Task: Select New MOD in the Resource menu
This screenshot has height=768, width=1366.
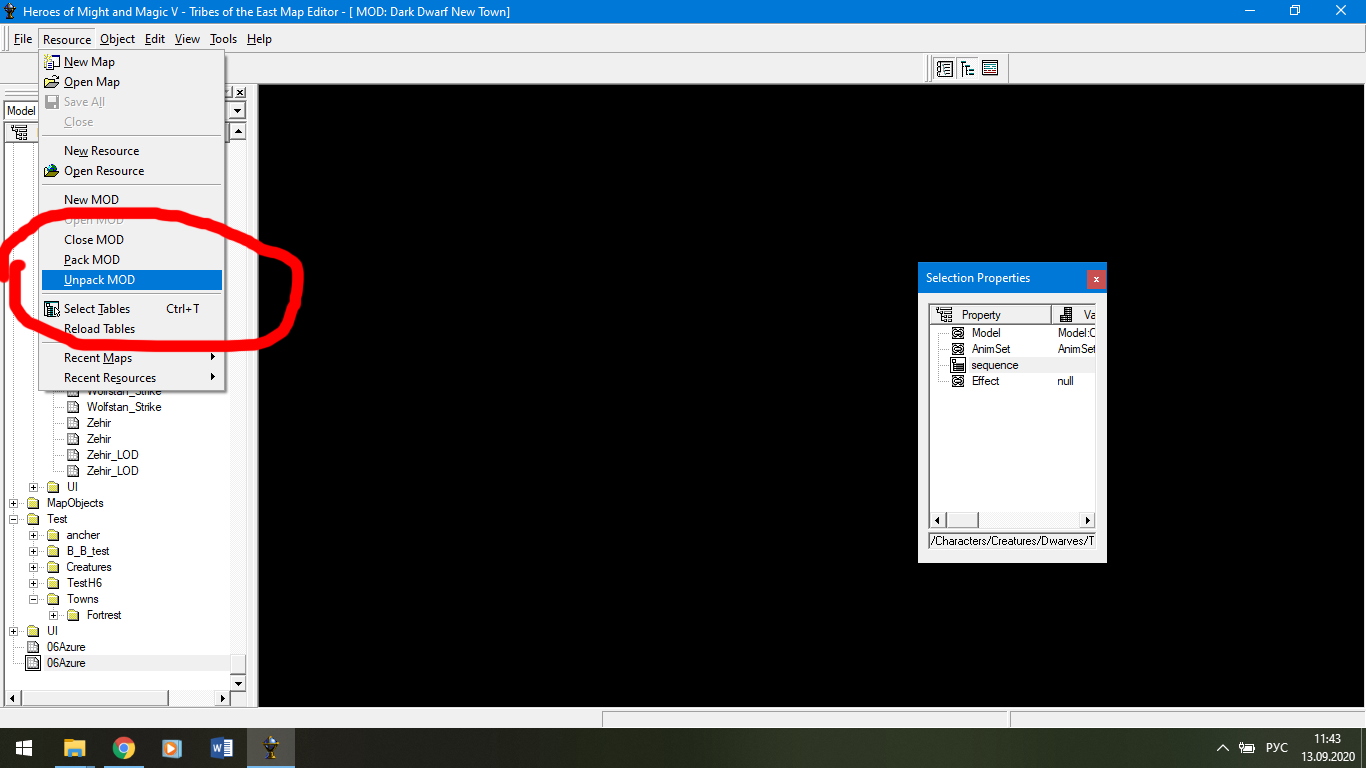Action: coord(131,200)
